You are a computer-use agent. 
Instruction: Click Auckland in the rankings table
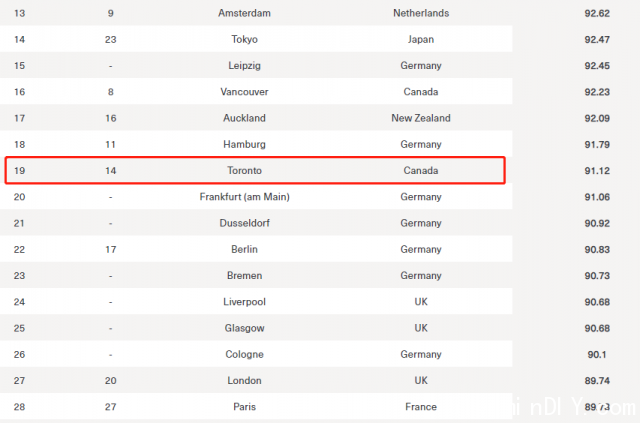[244, 118]
